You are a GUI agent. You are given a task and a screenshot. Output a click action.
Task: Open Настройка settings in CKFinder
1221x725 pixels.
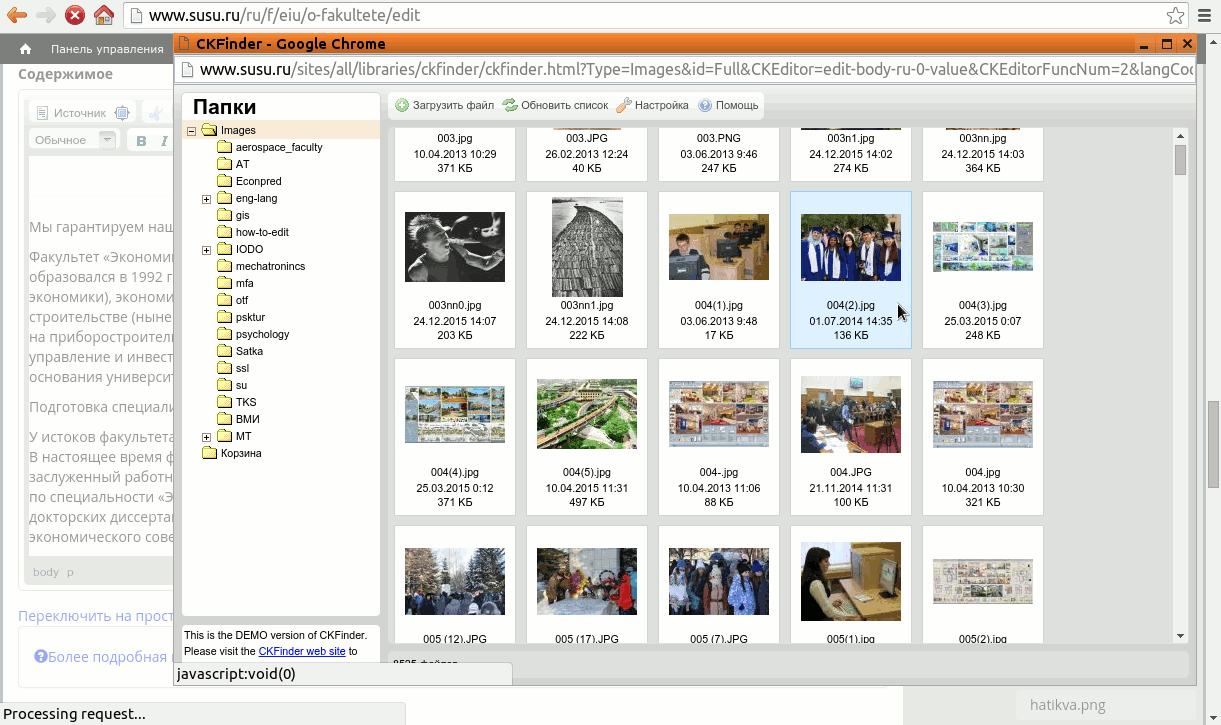(652, 105)
